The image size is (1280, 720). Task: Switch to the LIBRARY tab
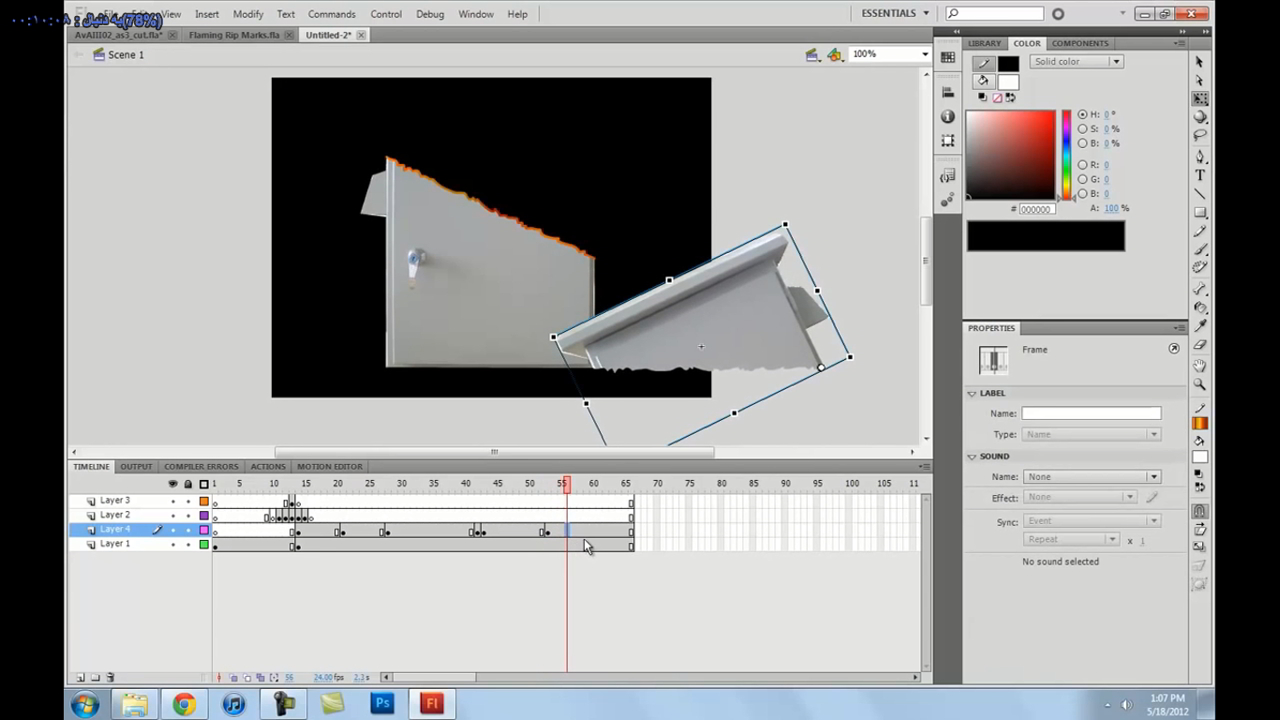pos(984,43)
